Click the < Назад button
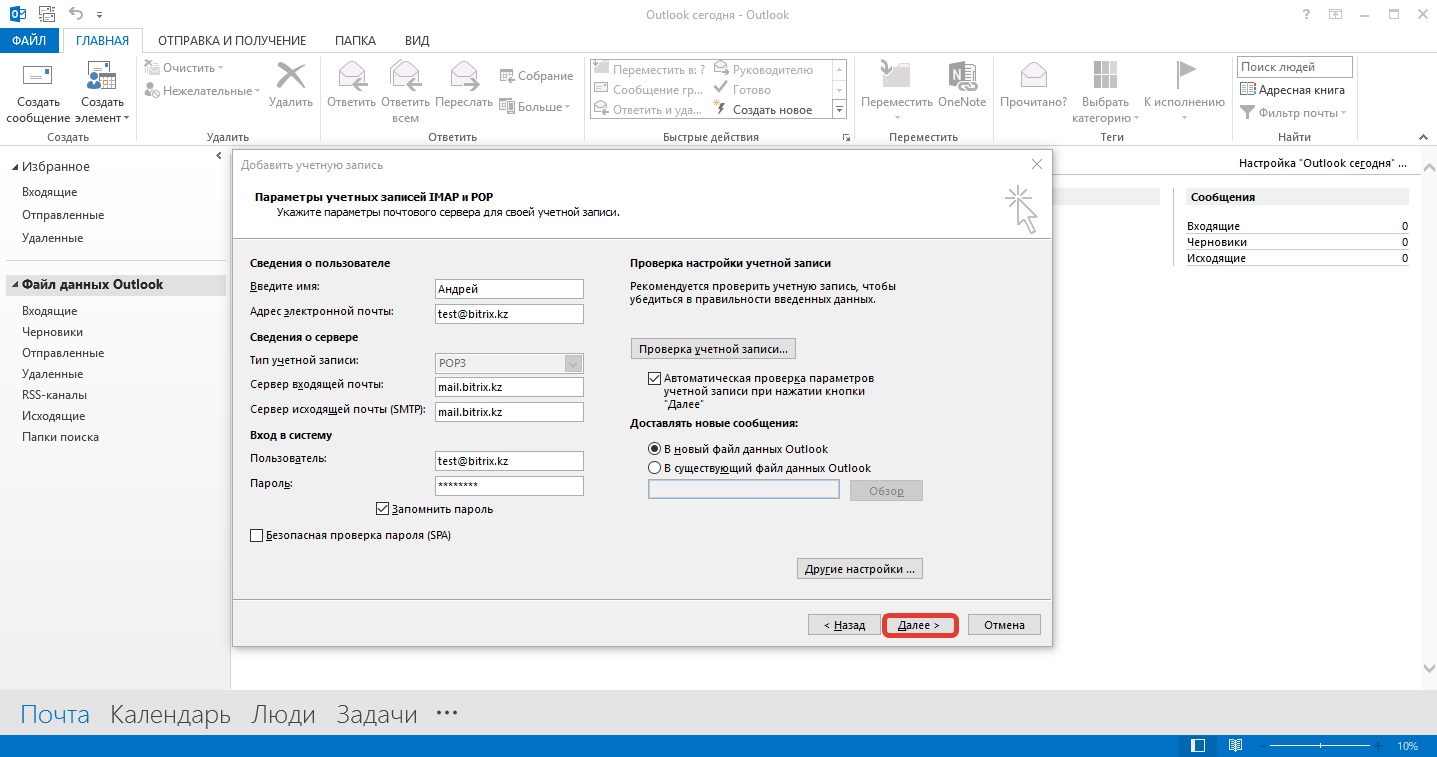 click(x=844, y=625)
